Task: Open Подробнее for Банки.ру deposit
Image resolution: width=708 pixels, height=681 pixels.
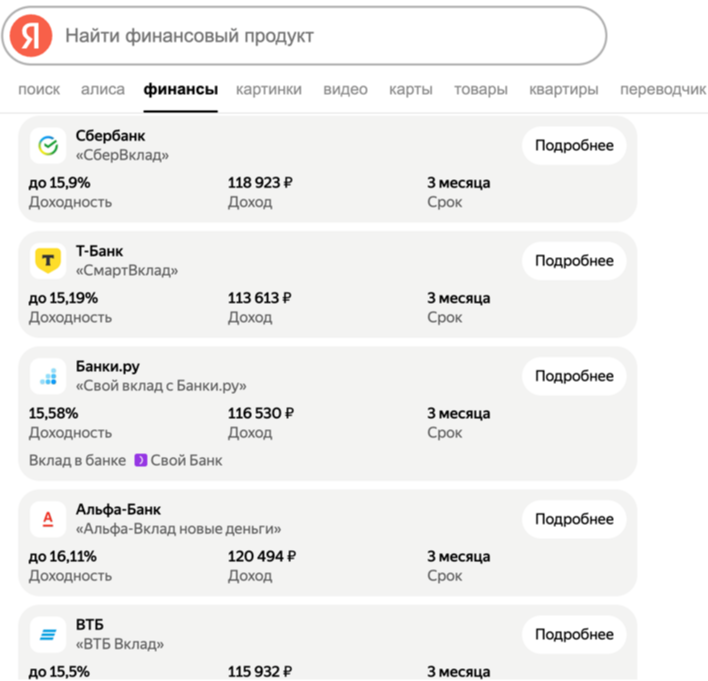Action: [x=574, y=376]
